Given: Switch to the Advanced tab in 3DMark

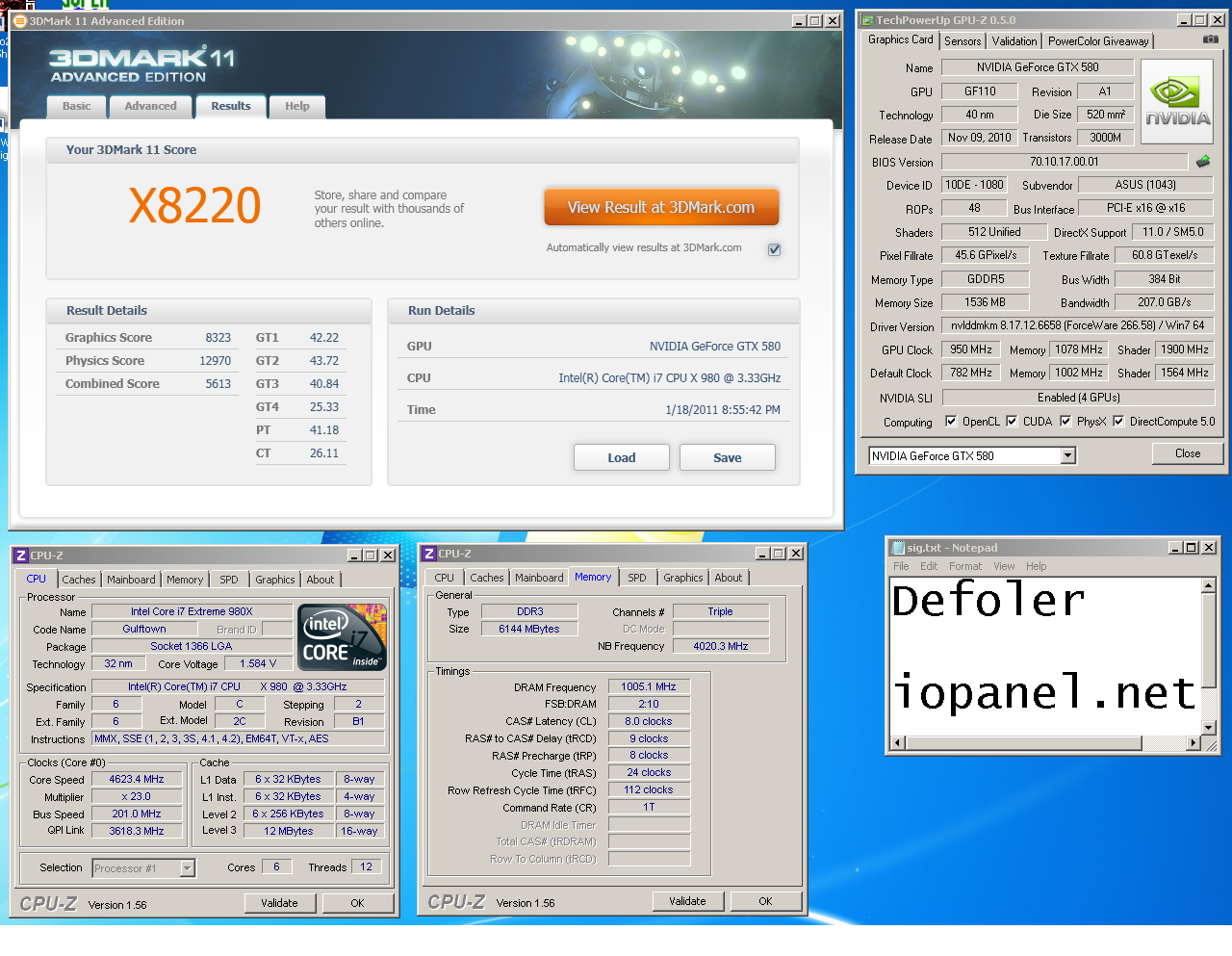Looking at the screenshot, I should point(151,107).
